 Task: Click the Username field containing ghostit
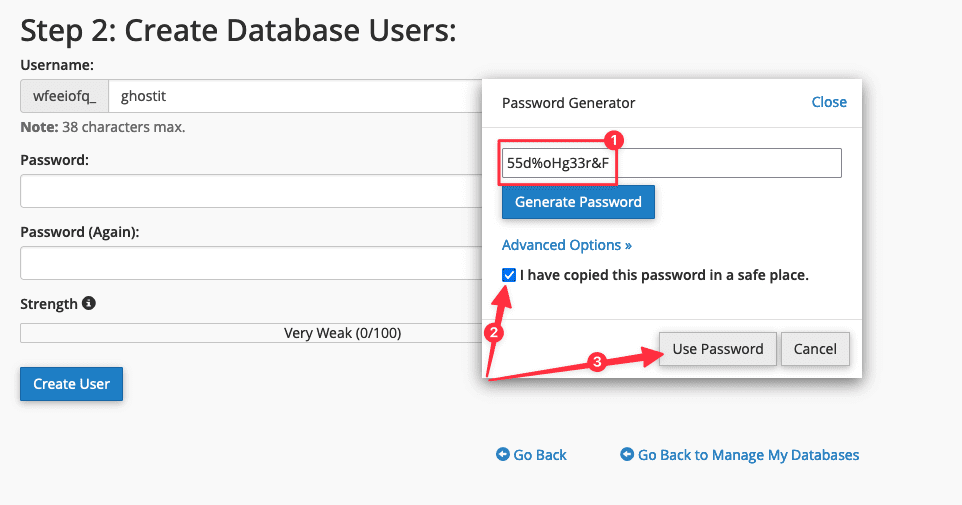click(x=295, y=96)
